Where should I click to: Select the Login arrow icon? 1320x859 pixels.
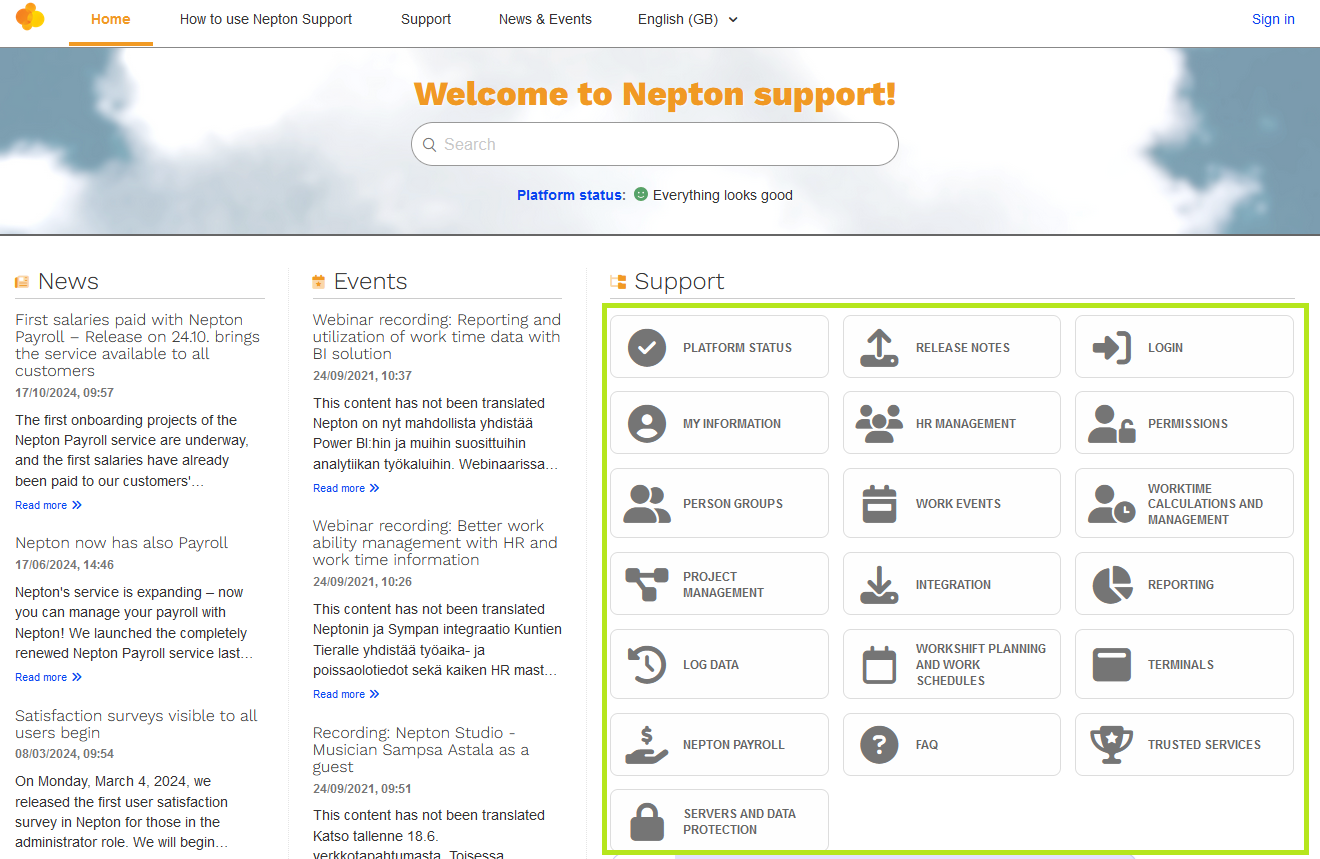[1111, 348]
